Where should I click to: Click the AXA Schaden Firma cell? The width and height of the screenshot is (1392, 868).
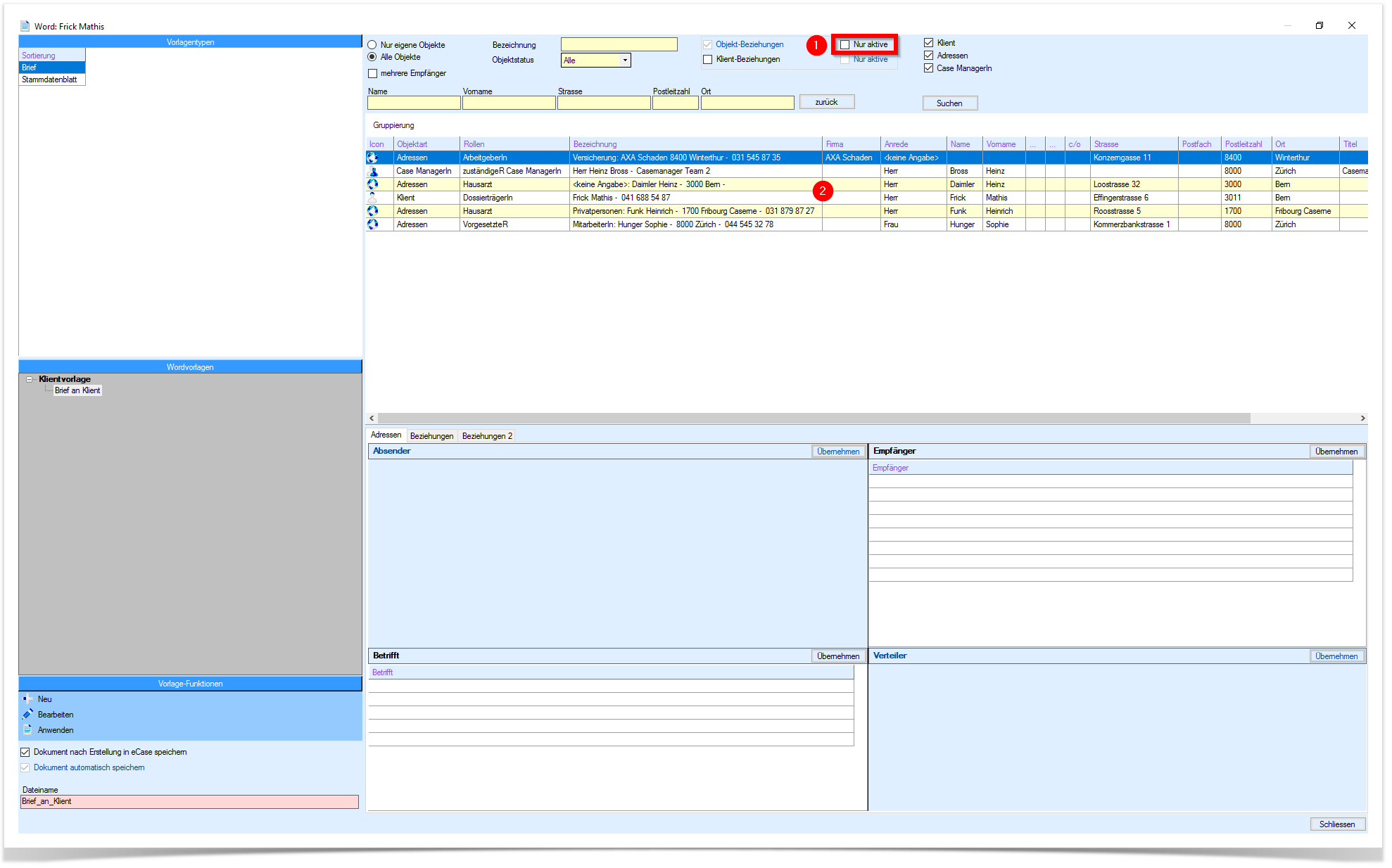point(852,158)
